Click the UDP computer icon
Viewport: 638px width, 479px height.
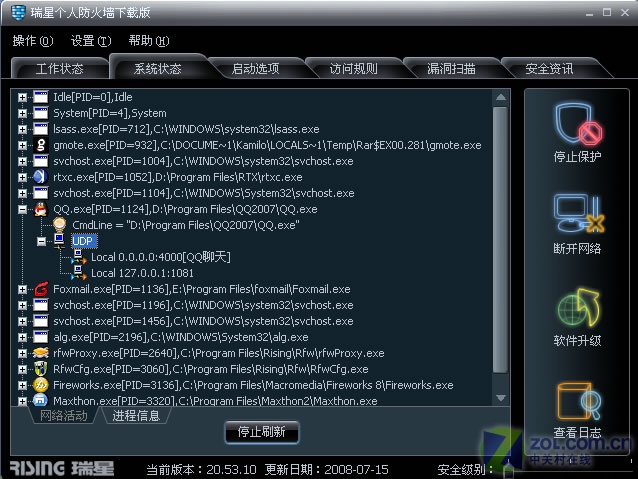[59, 241]
